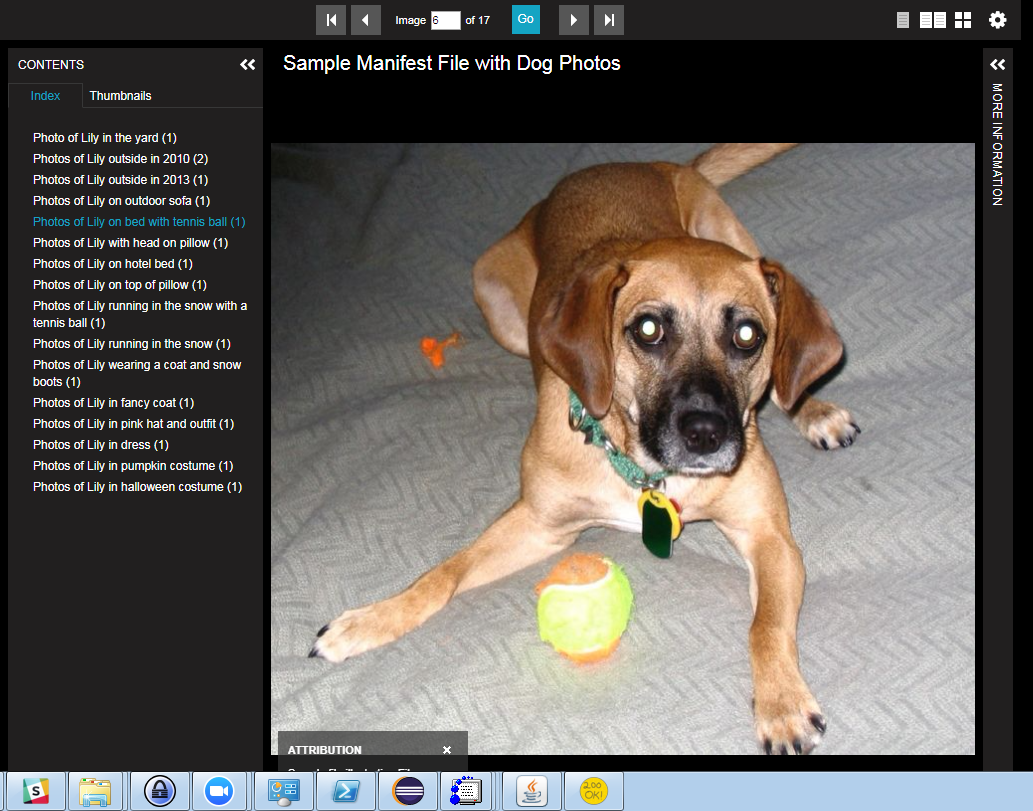The height and width of the screenshot is (811, 1033).
Task: Go to the previous image
Action: (366, 20)
